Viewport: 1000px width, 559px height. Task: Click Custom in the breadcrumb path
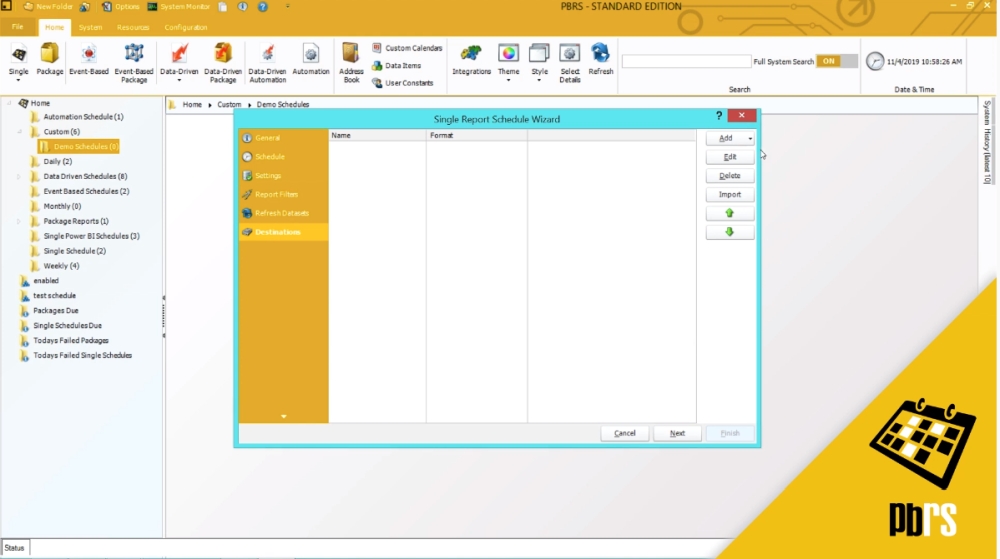click(x=229, y=105)
